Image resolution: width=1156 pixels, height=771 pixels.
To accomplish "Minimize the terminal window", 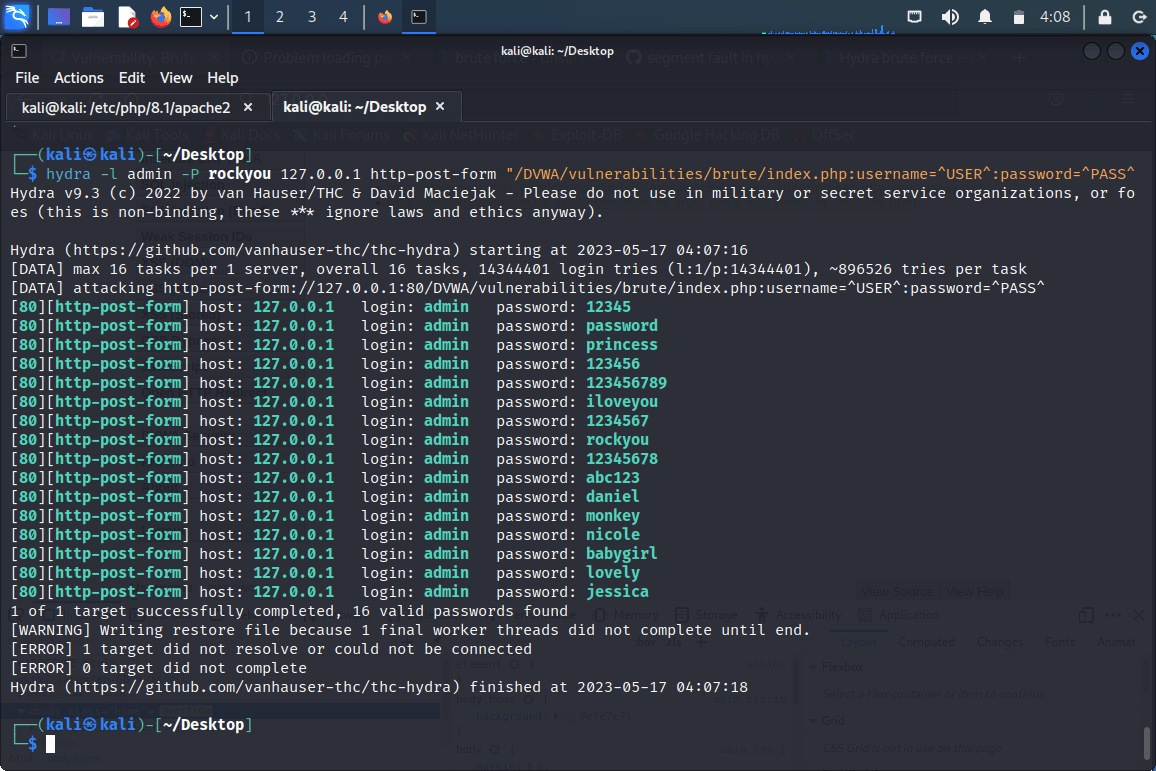I will tap(1092, 50).
